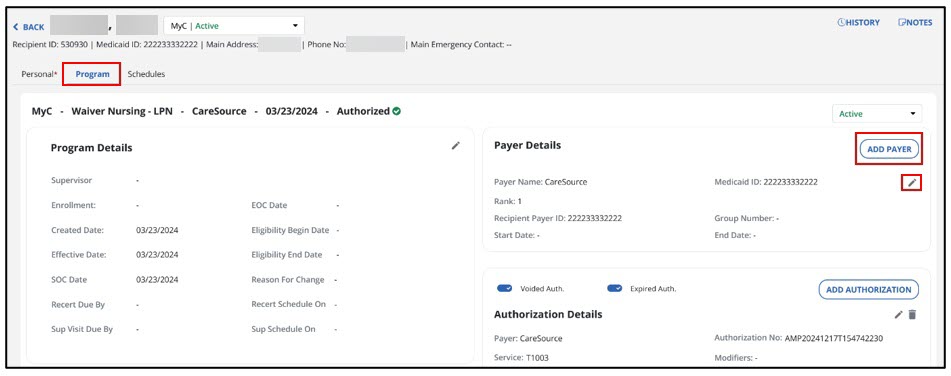Click the Sup Visit Due By label

82,329
